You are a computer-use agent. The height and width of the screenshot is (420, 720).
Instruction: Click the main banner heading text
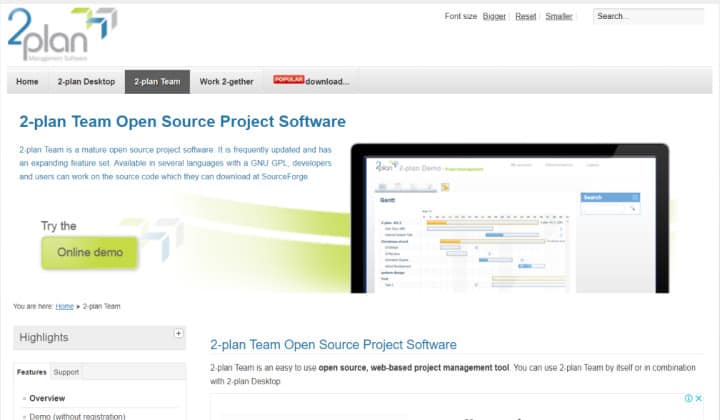[x=182, y=122]
